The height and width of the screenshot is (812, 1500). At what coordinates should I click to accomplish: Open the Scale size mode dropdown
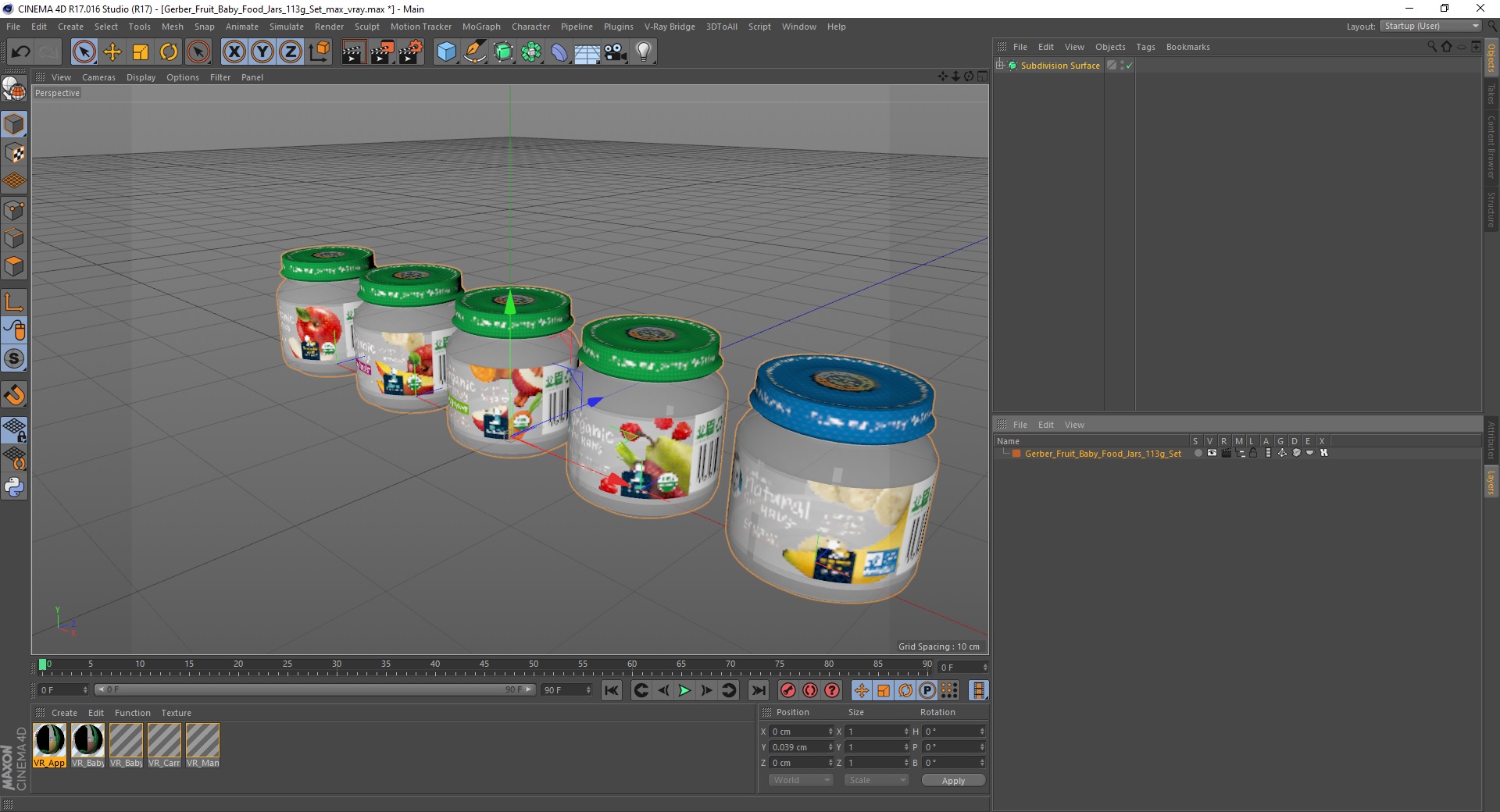877,780
